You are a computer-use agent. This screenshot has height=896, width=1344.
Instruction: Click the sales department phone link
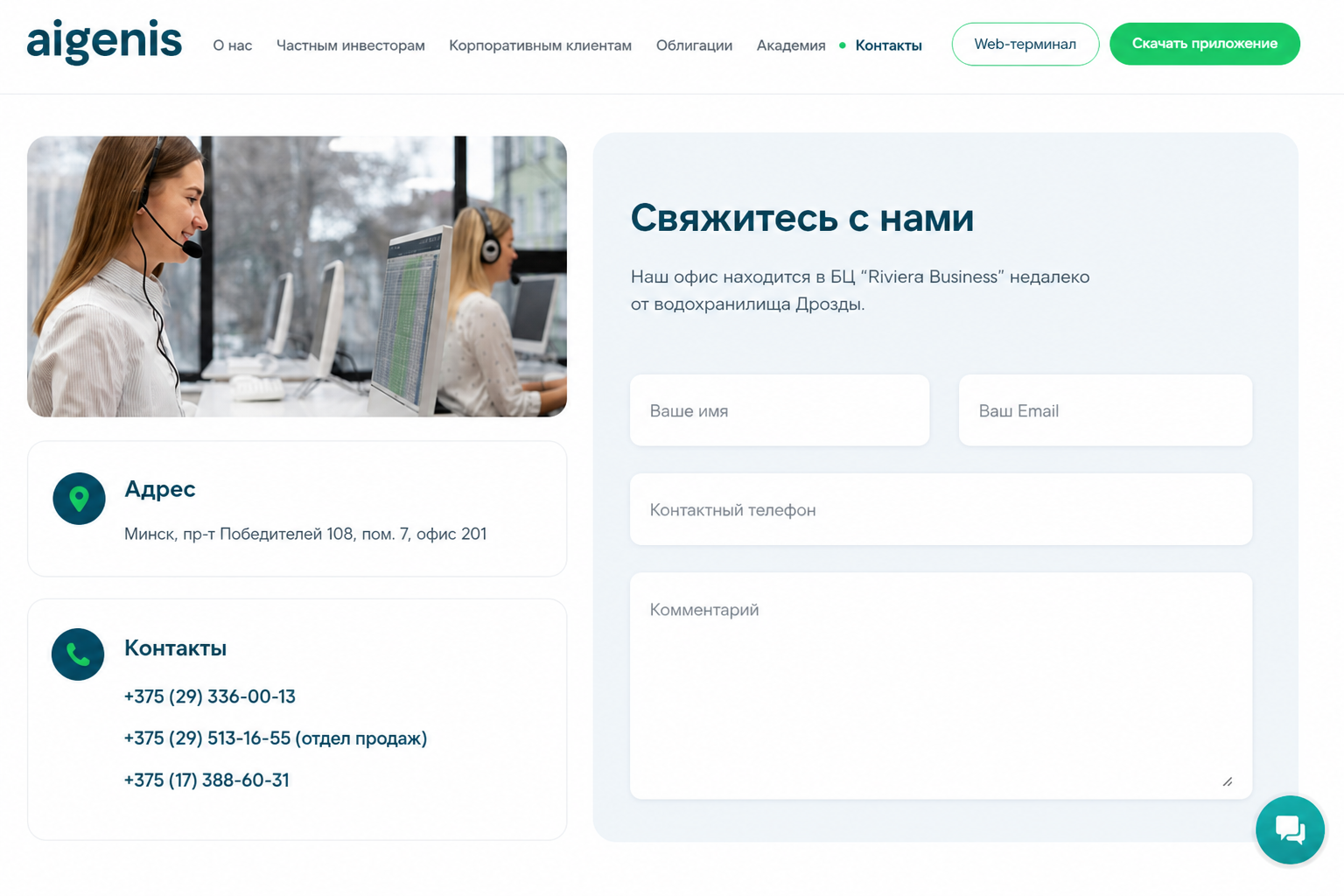tap(276, 738)
